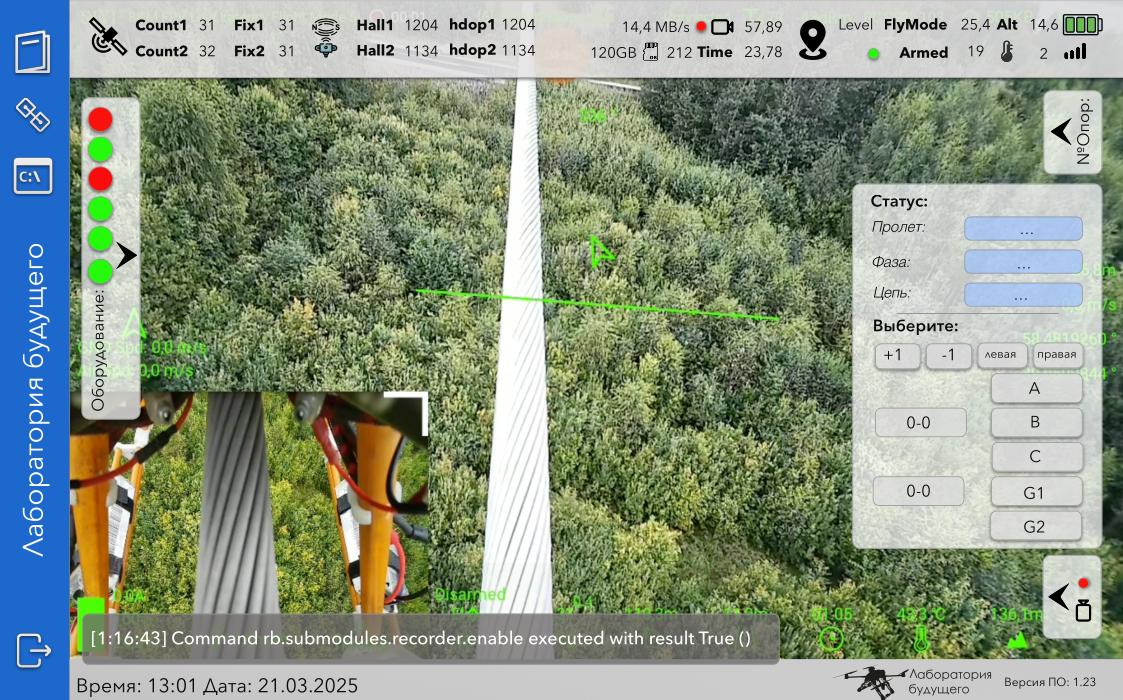Click the compass sensor icon near Hall1
Image resolution: width=1123 pixels, height=700 pixels.
(326, 27)
